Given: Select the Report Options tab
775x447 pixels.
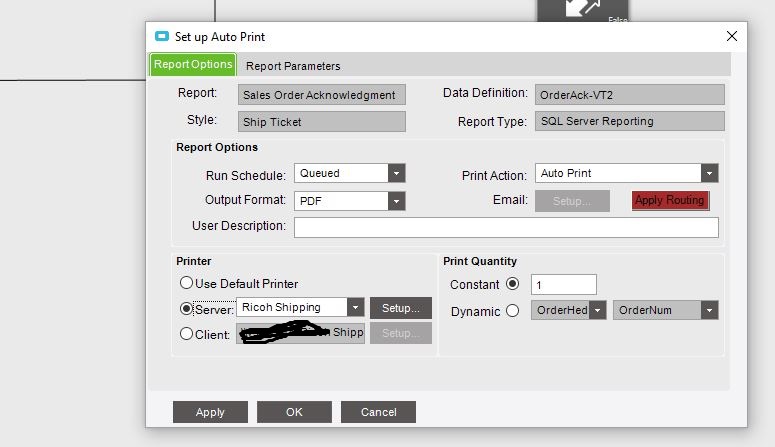Looking at the screenshot, I should coord(193,64).
